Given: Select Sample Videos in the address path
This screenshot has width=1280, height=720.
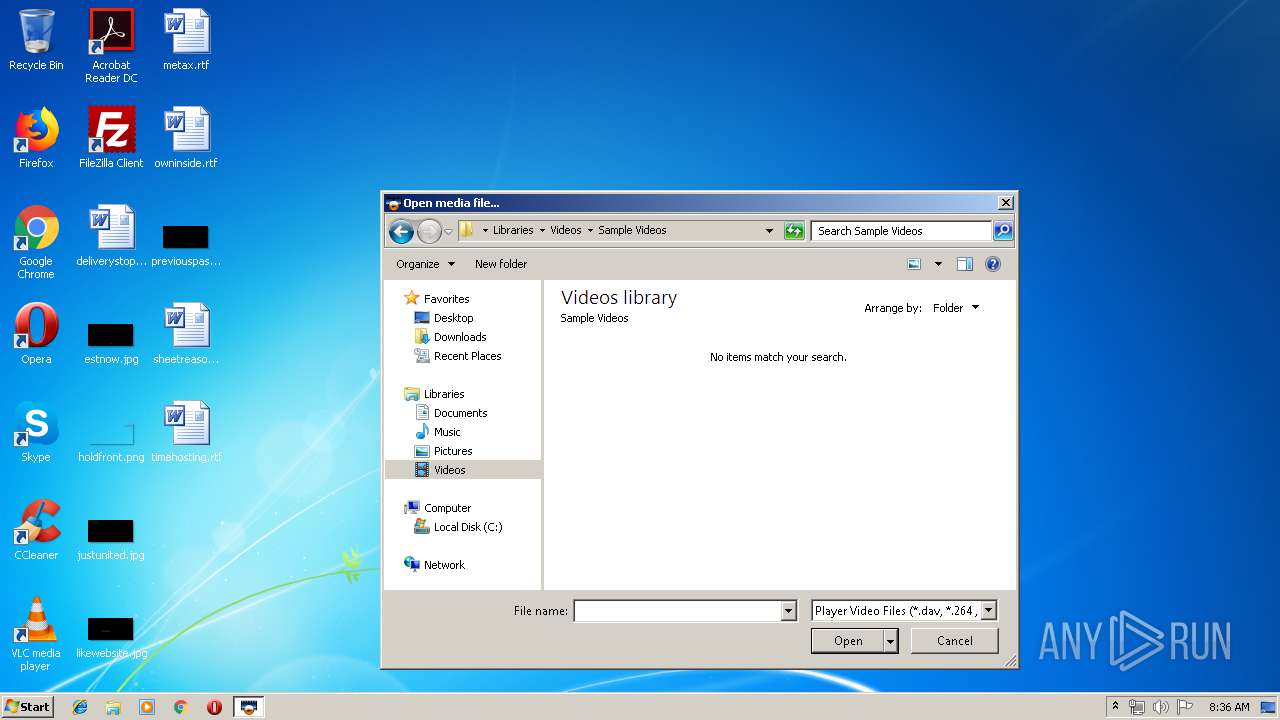Looking at the screenshot, I should click(632, 230).
